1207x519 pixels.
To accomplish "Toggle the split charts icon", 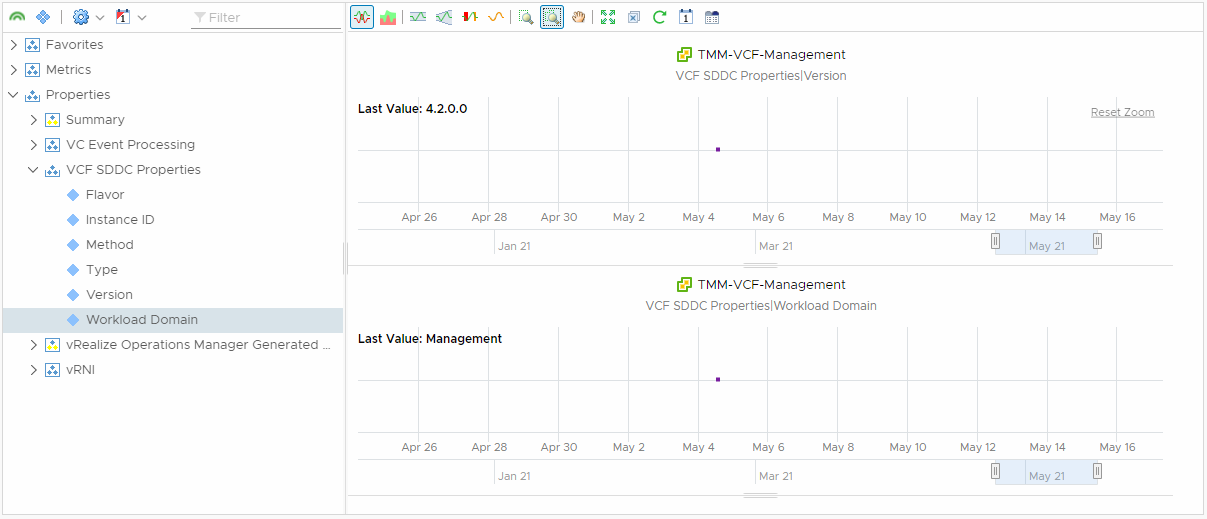I will (362, 17).
